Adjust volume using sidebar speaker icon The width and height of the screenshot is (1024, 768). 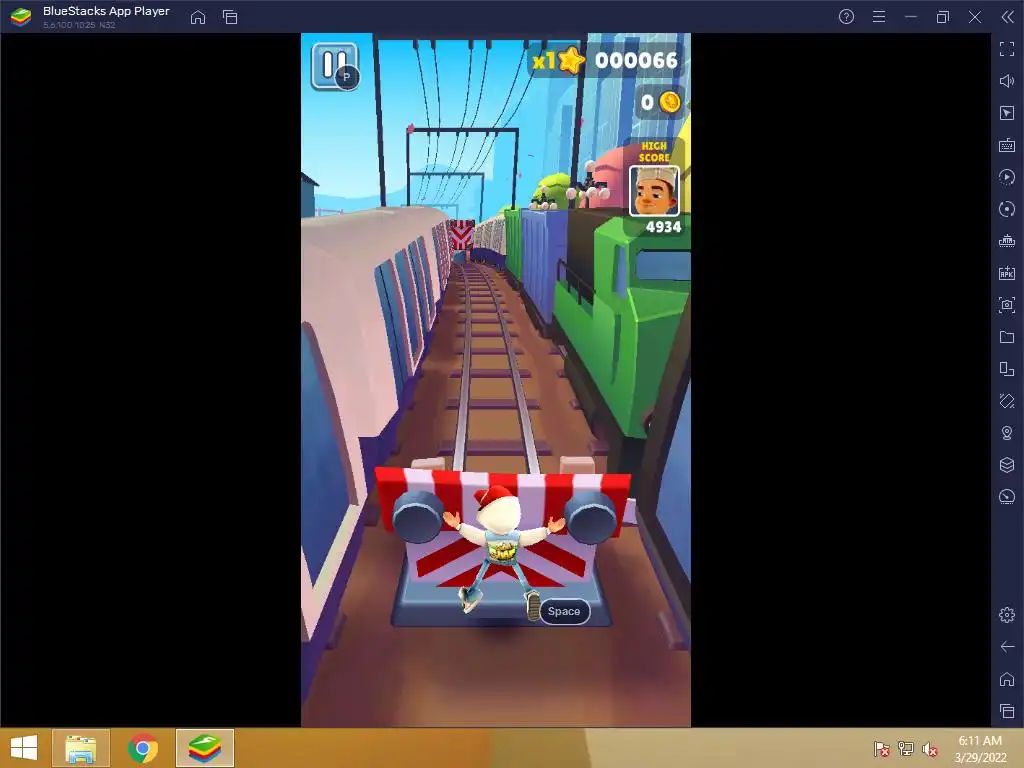1007,81
